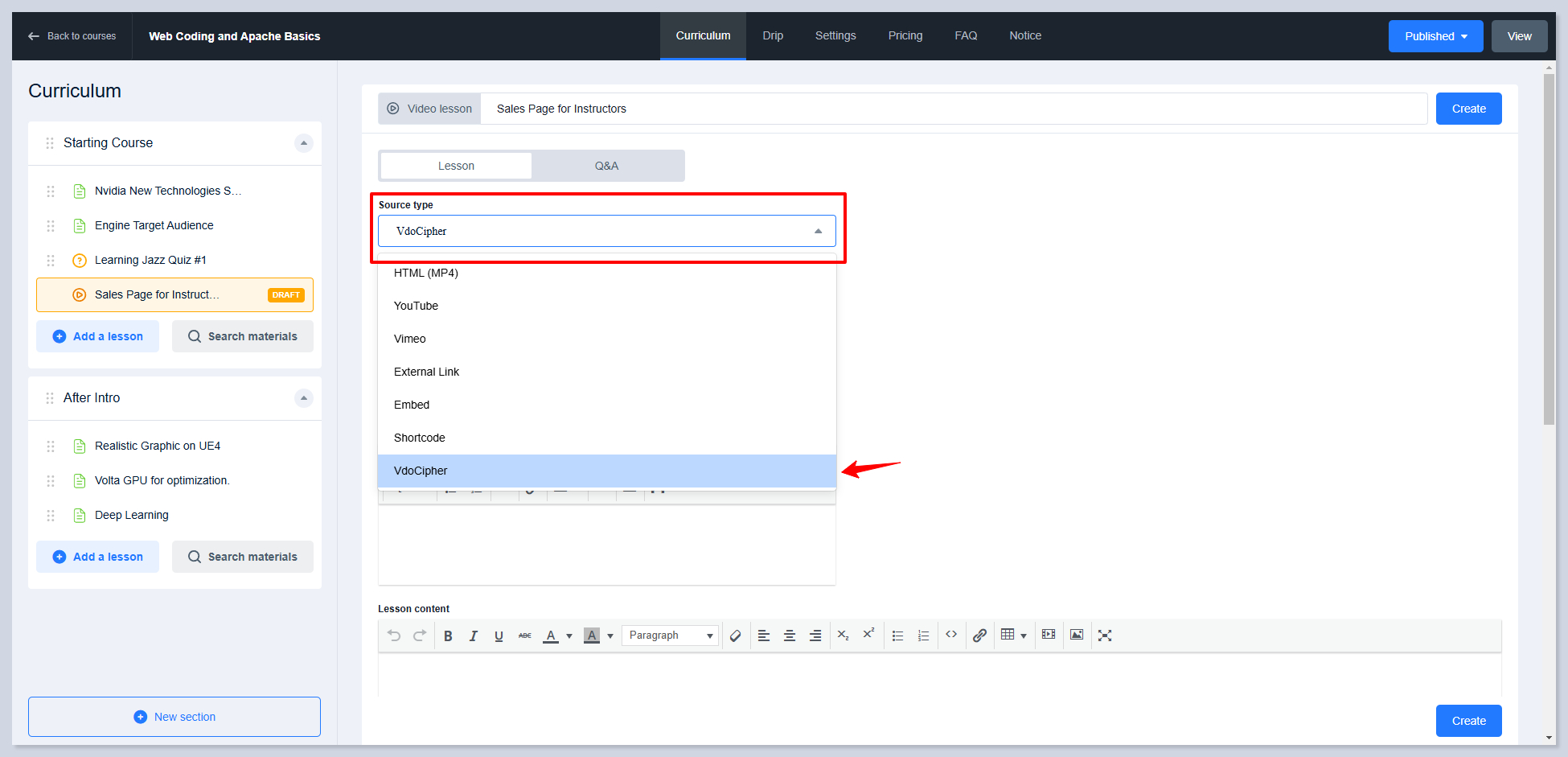Insert an image via toolbar icon
This screenshot has width=1568, height=757.
[x=1077, y=635]
